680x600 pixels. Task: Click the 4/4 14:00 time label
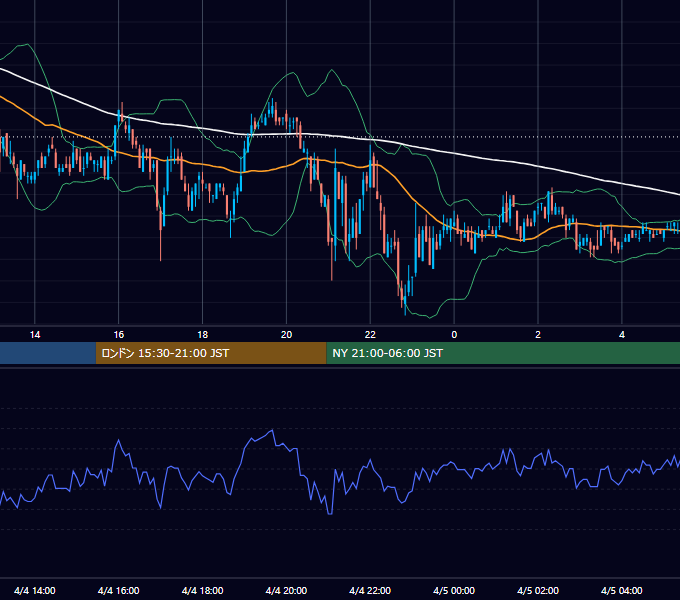[x=35, y=590]
